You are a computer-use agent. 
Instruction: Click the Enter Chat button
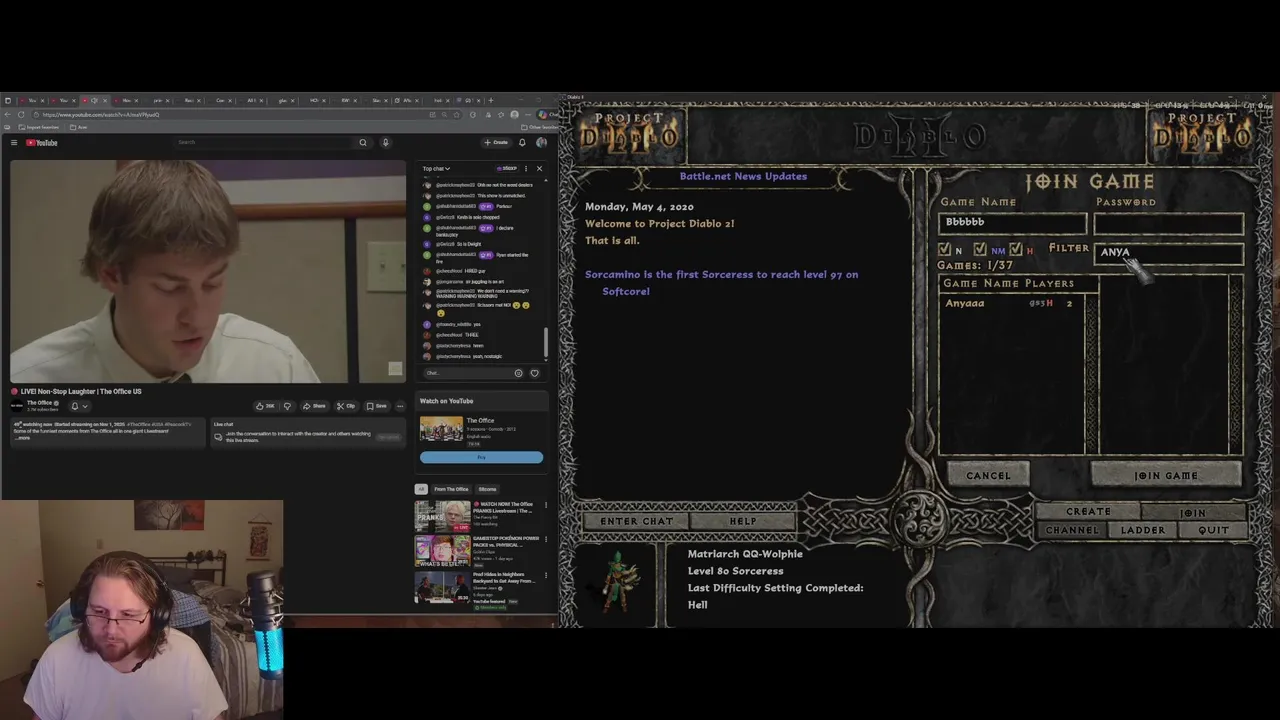coord(636,521)
